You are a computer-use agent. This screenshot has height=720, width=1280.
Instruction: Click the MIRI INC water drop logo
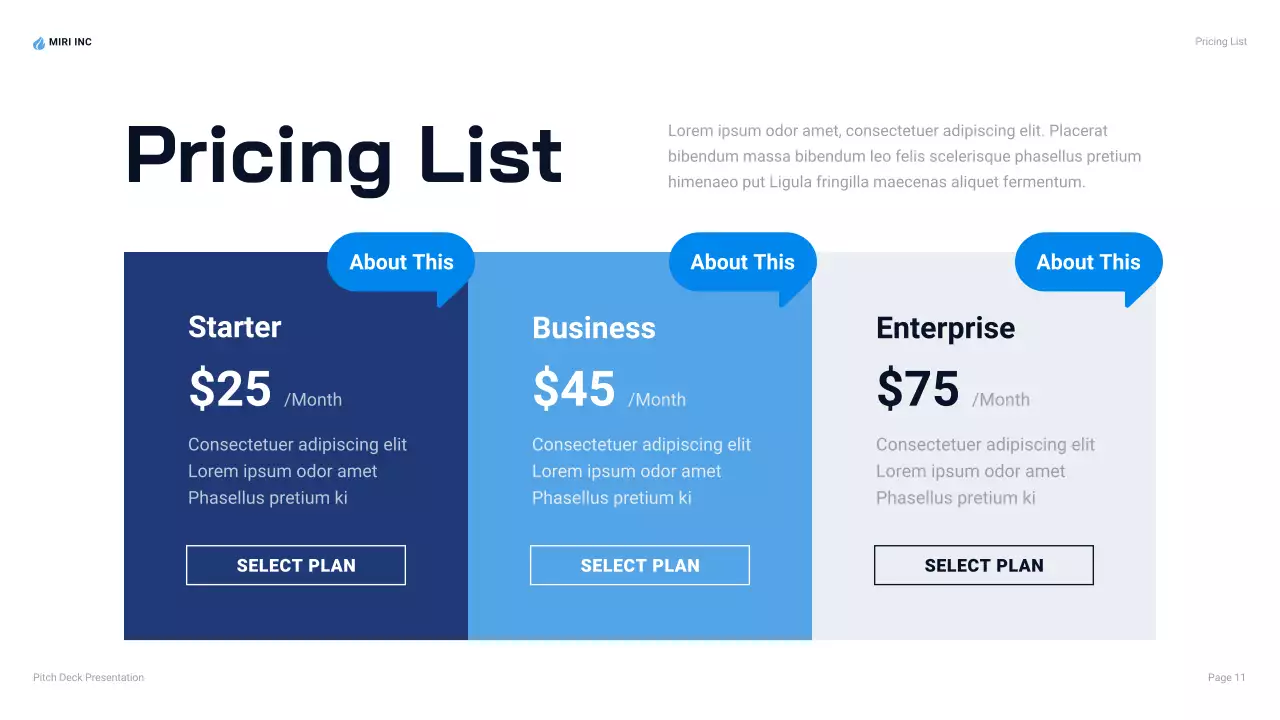pyautogui.click(x=39, y=43)
